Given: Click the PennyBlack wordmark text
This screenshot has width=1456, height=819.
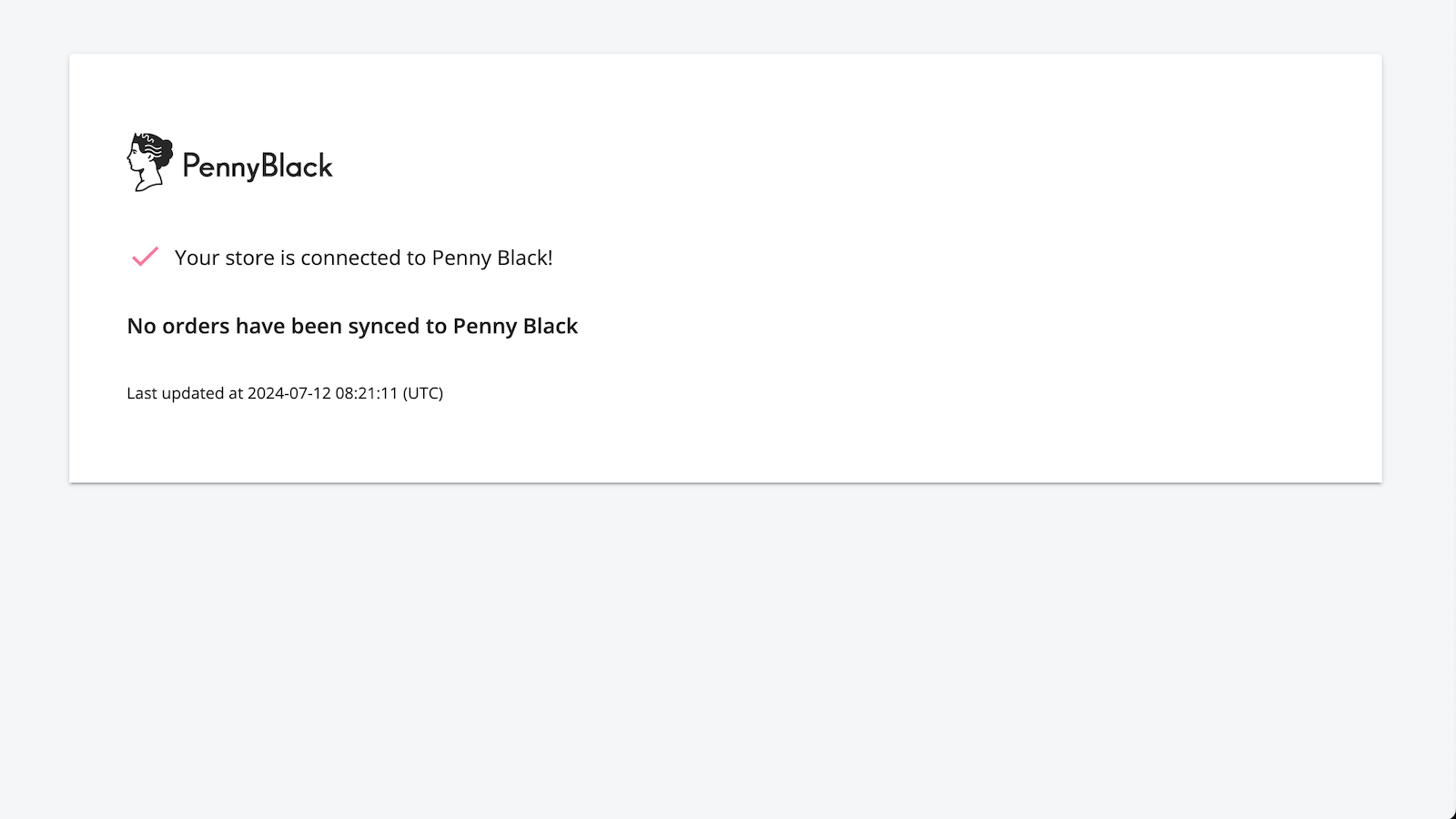Looking at the screenshot, I should [x=258, y=166].
